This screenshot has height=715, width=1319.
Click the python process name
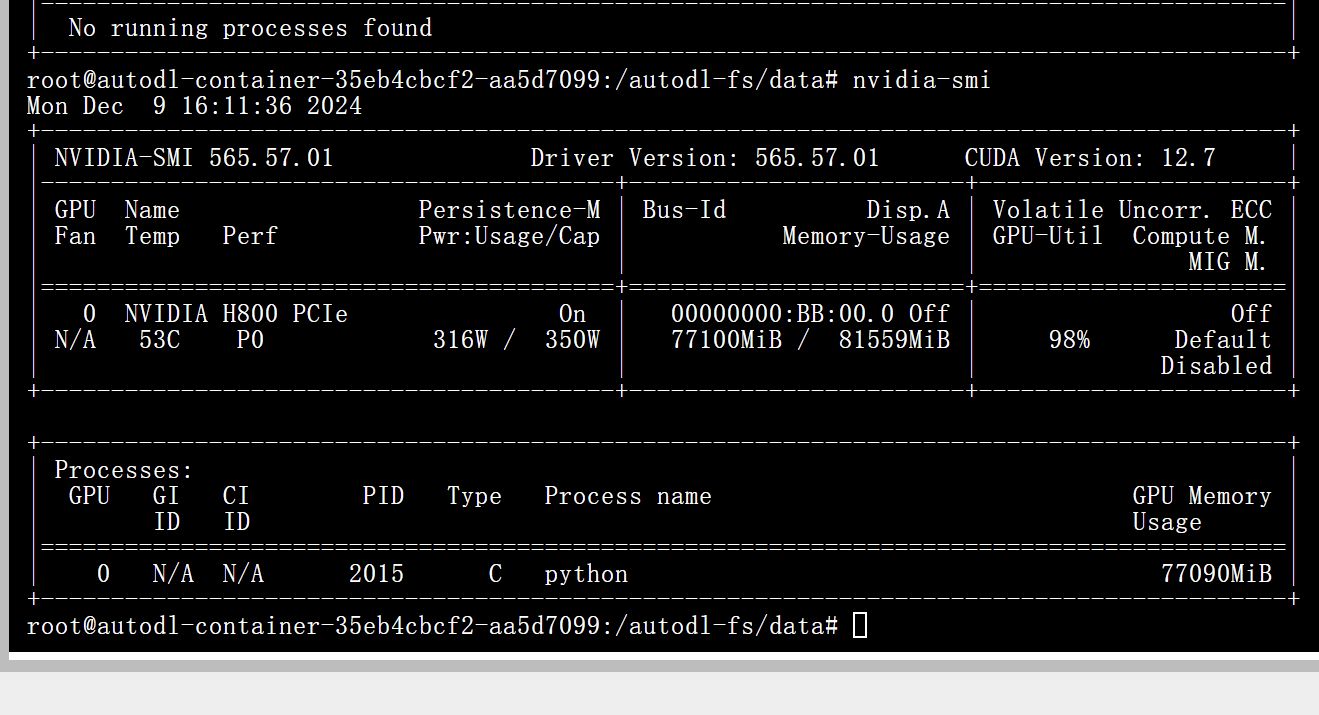(x=586, y=574)
